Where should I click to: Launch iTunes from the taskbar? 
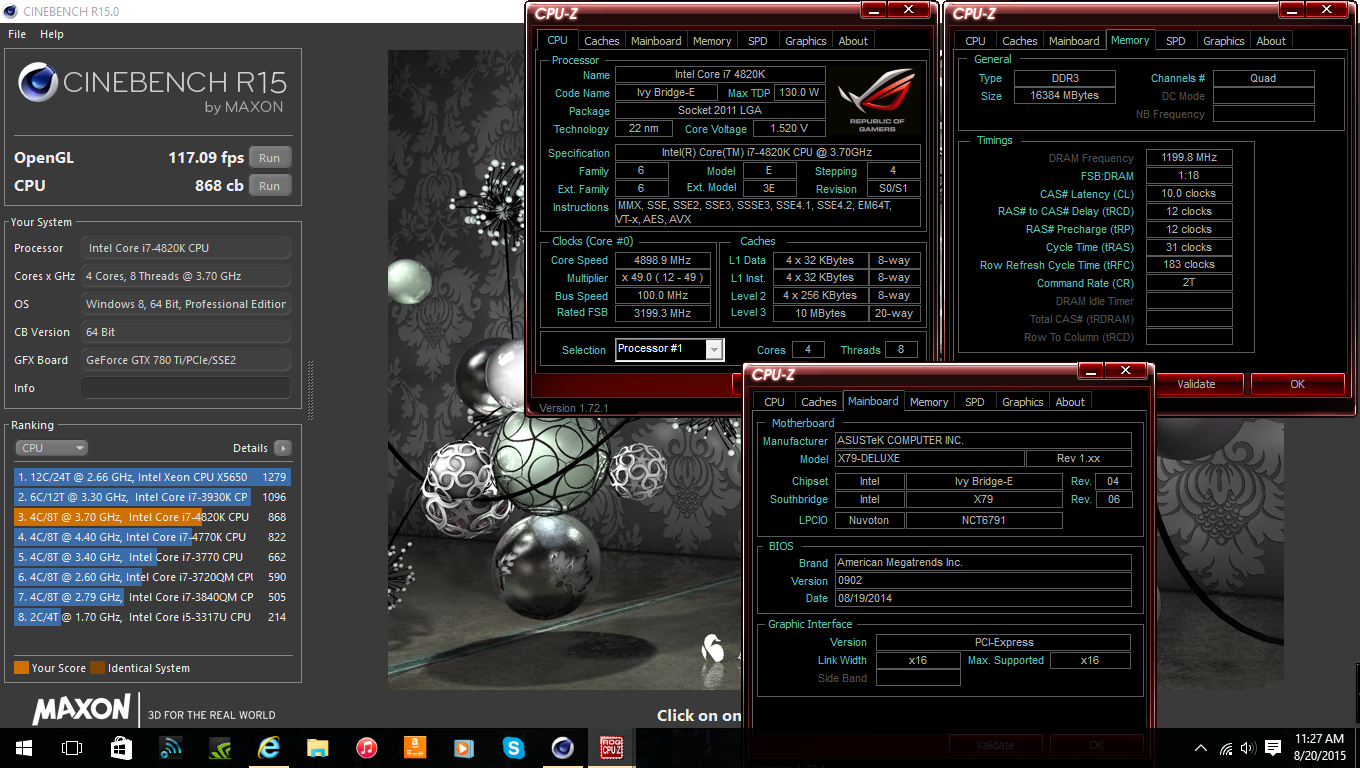click(x=366, y=748)
